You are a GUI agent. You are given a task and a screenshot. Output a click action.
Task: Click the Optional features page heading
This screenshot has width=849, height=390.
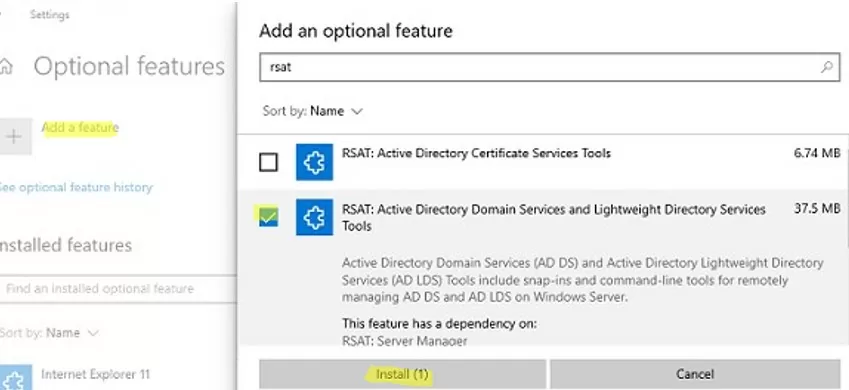tap(129, 66)
